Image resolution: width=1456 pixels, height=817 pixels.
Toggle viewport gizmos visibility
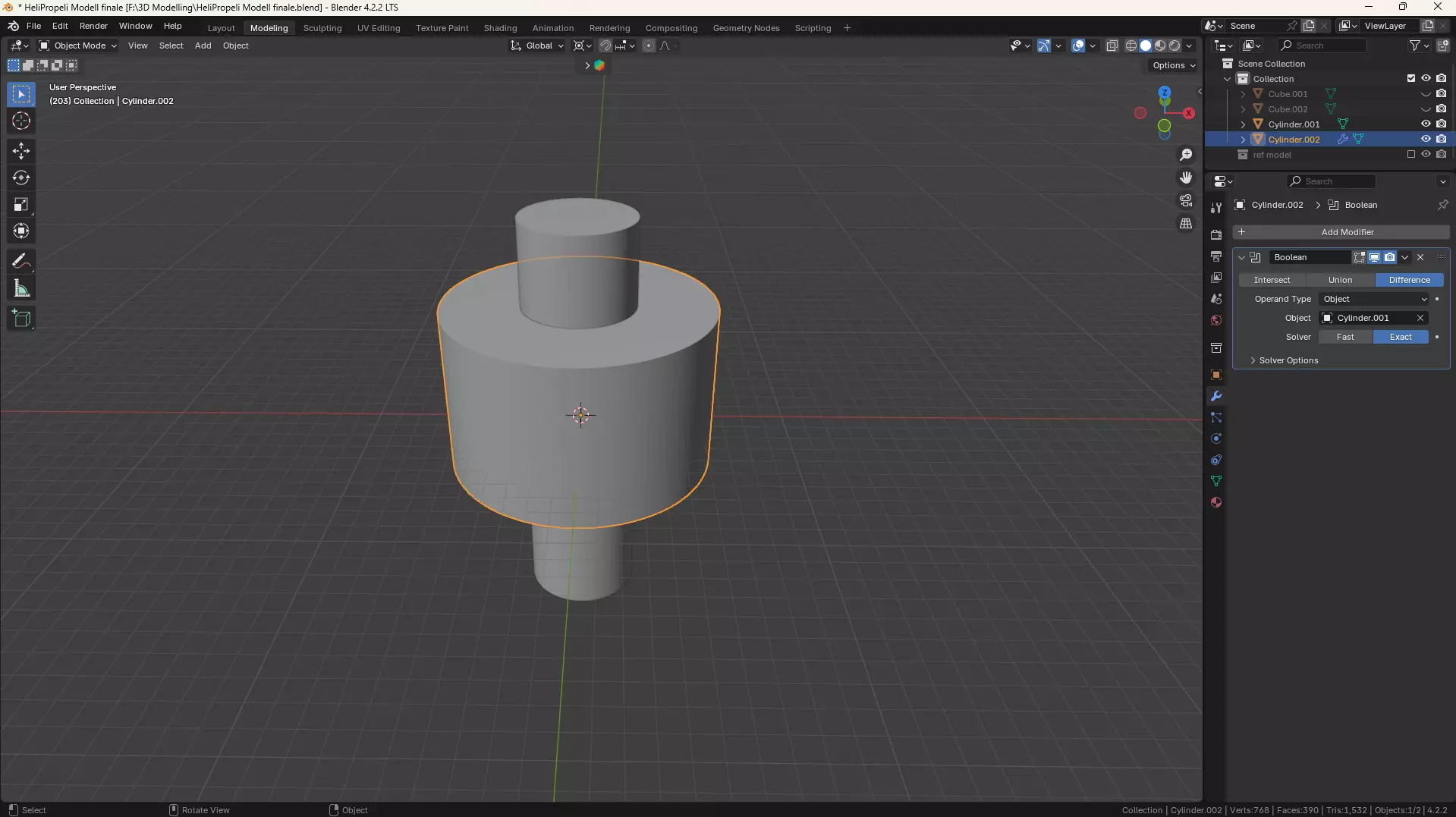point(1044,46)
